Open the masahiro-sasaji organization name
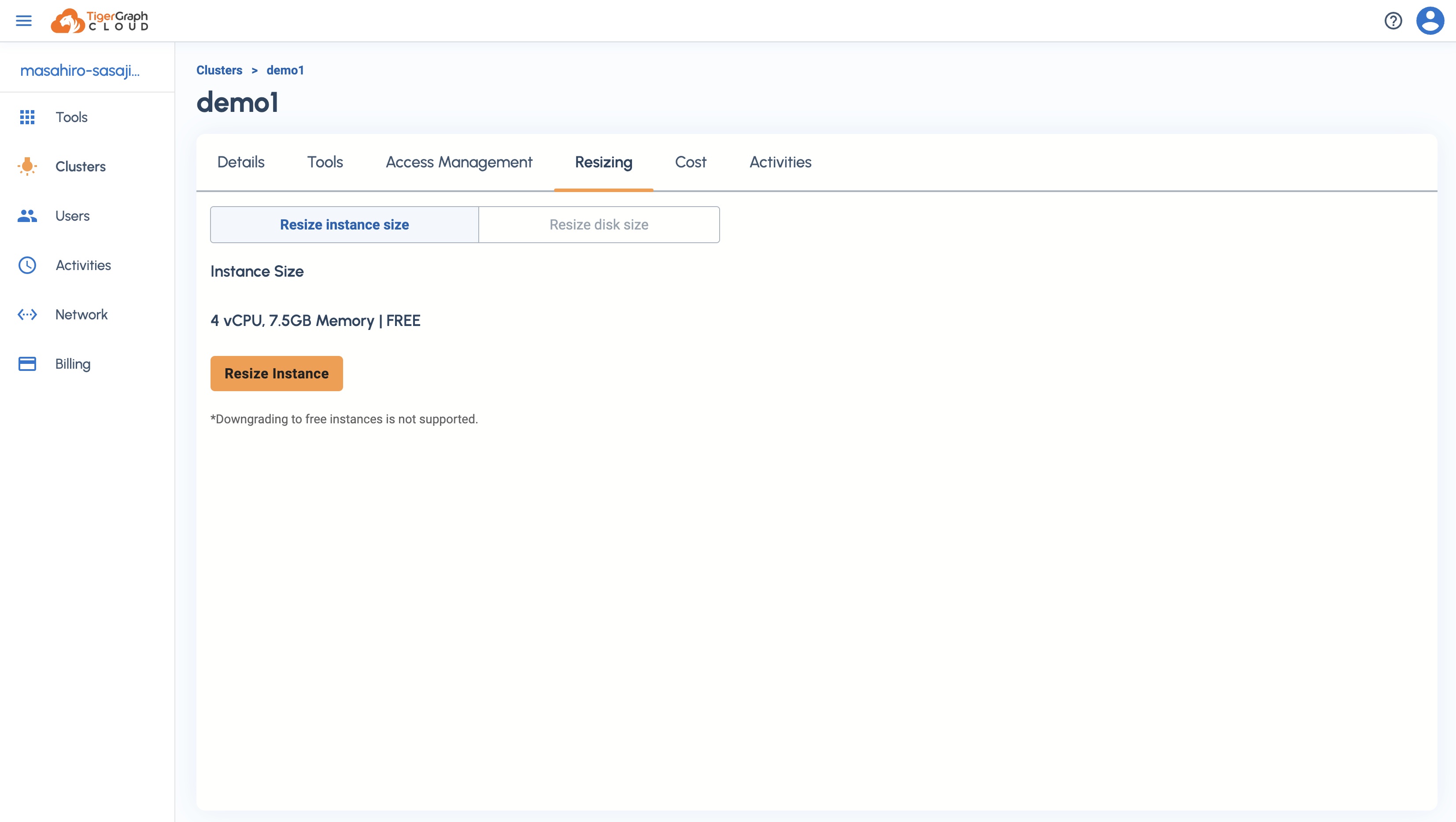This screenshot has height=822, width=1456. click(x=80, y=70)
